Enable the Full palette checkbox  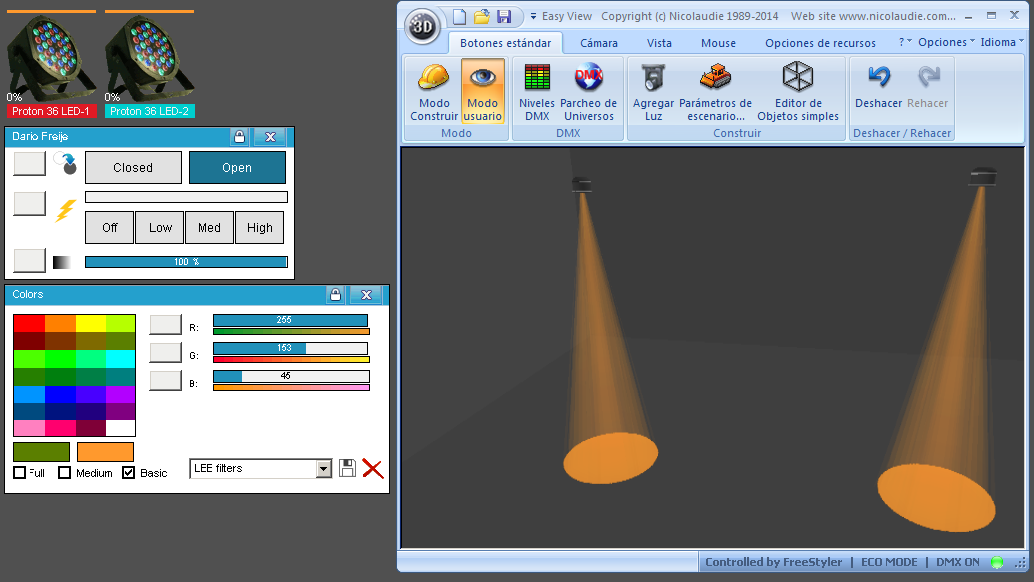pyautogui.click(x=20, y=473)
